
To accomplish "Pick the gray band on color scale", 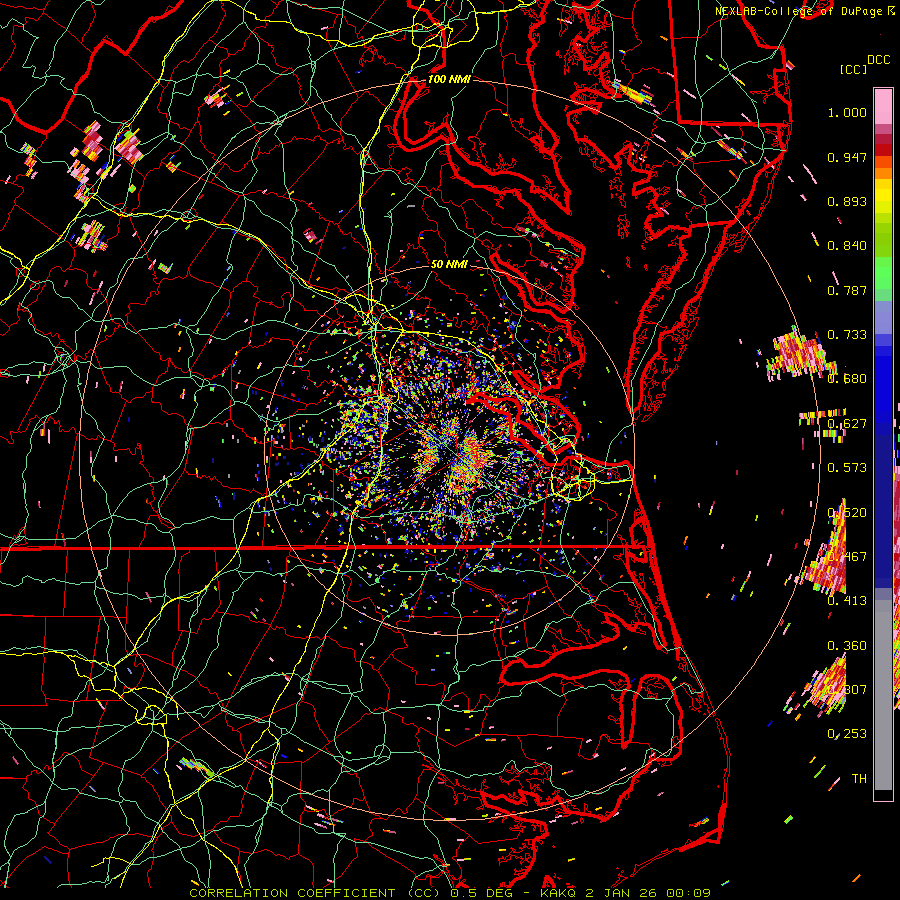I will [883, 695].
